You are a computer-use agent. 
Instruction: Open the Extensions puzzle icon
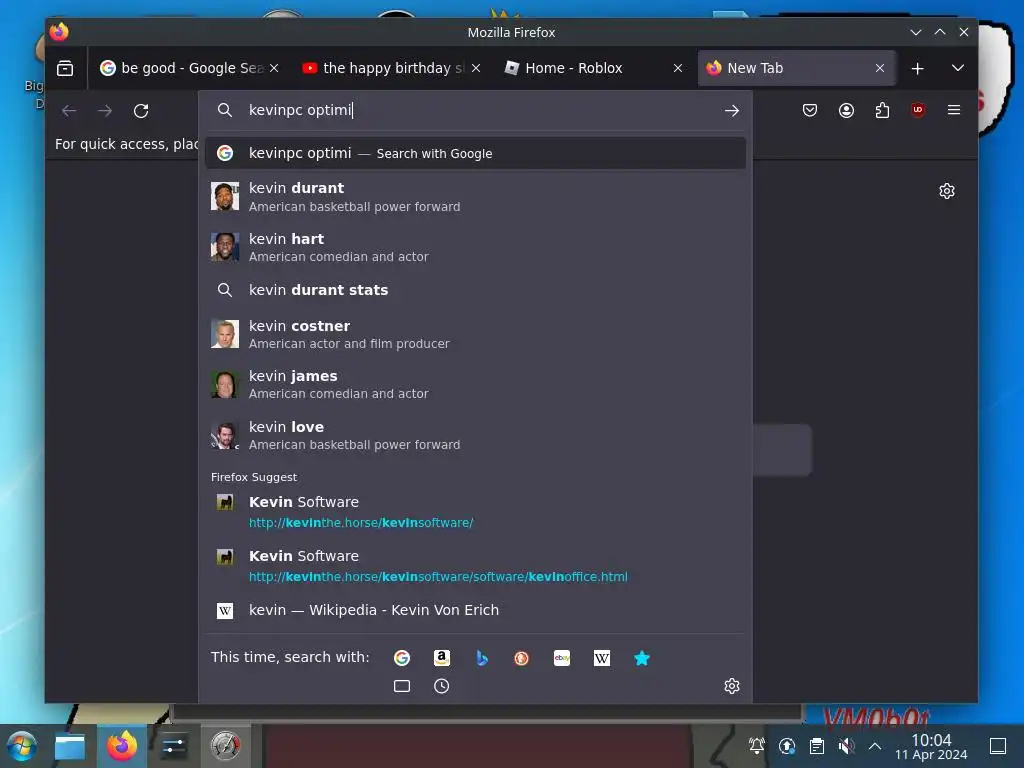pyautogui.click(x=882, y=110)
